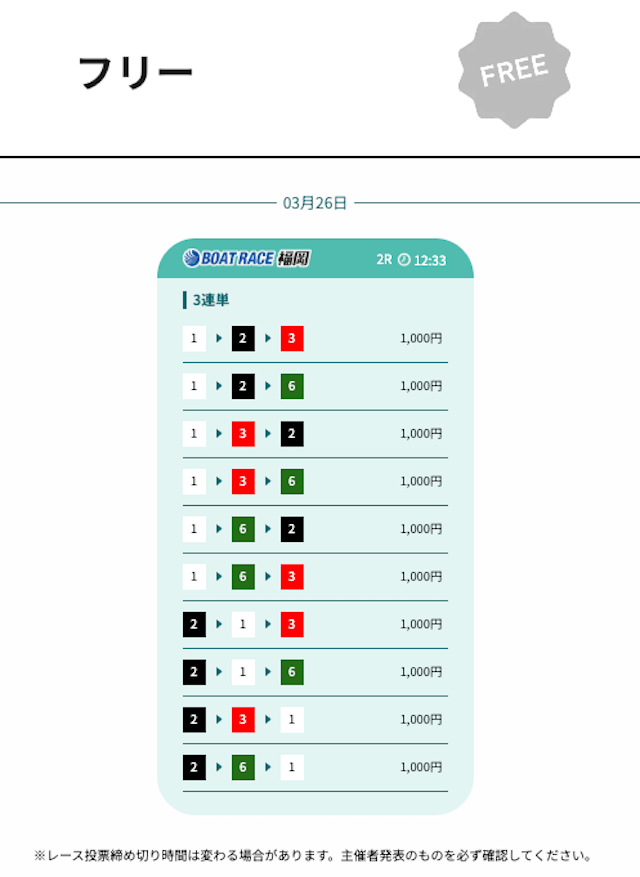Select the last white 1 box in the 2-6-1 row

tap(292, 767)
